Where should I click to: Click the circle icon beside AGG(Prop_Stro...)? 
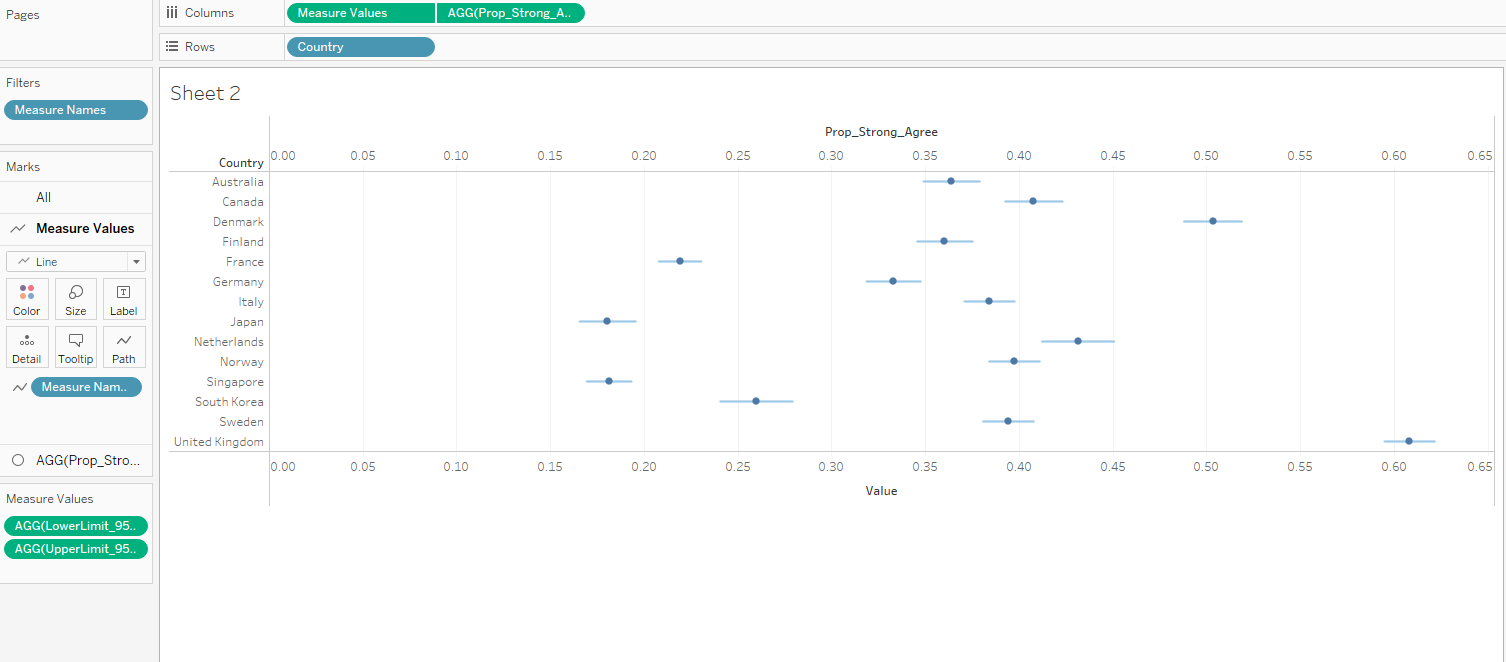point(18,460)
